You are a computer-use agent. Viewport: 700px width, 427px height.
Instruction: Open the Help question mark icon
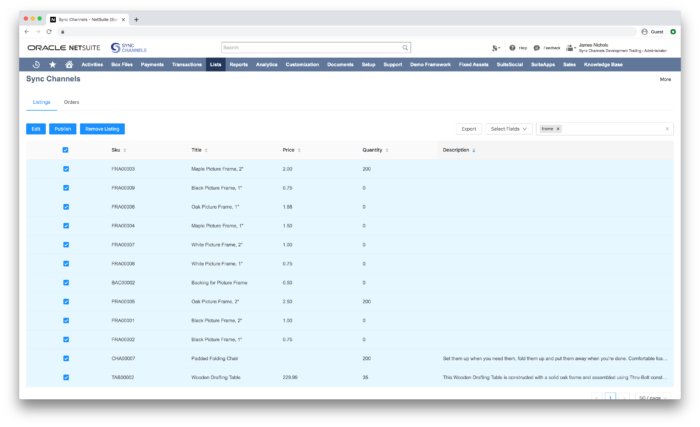click(512, 48)
